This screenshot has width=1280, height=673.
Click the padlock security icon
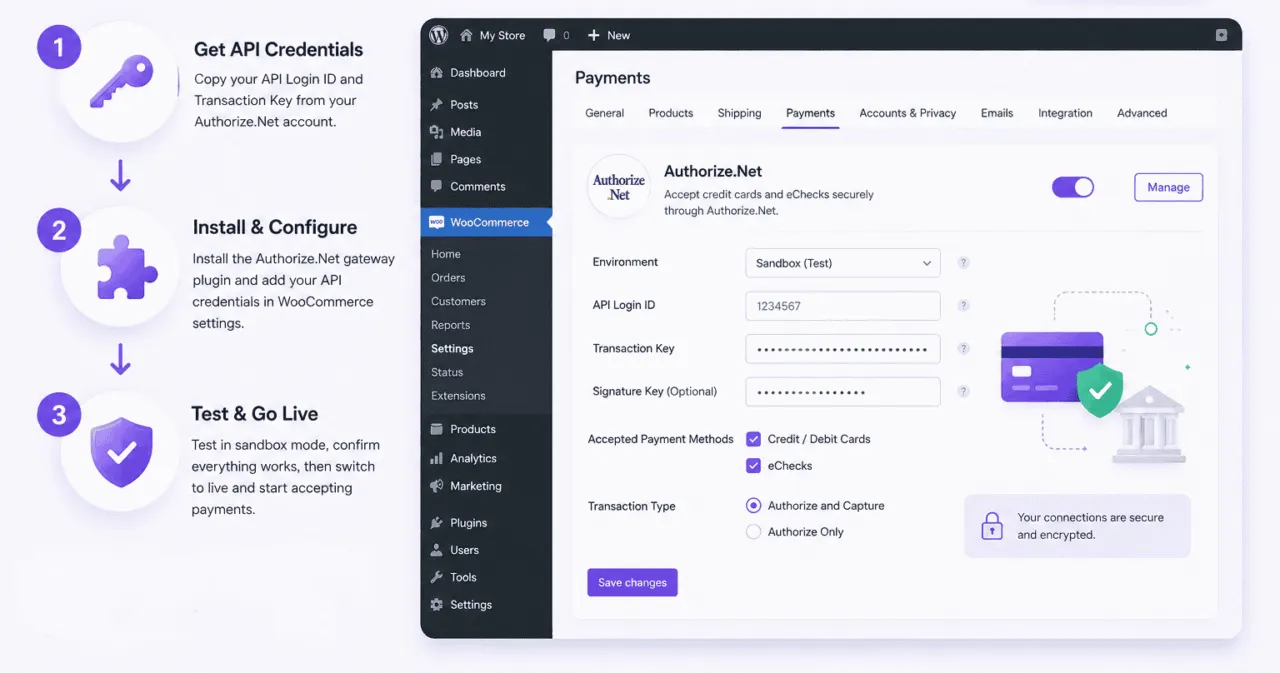(991, 526)
